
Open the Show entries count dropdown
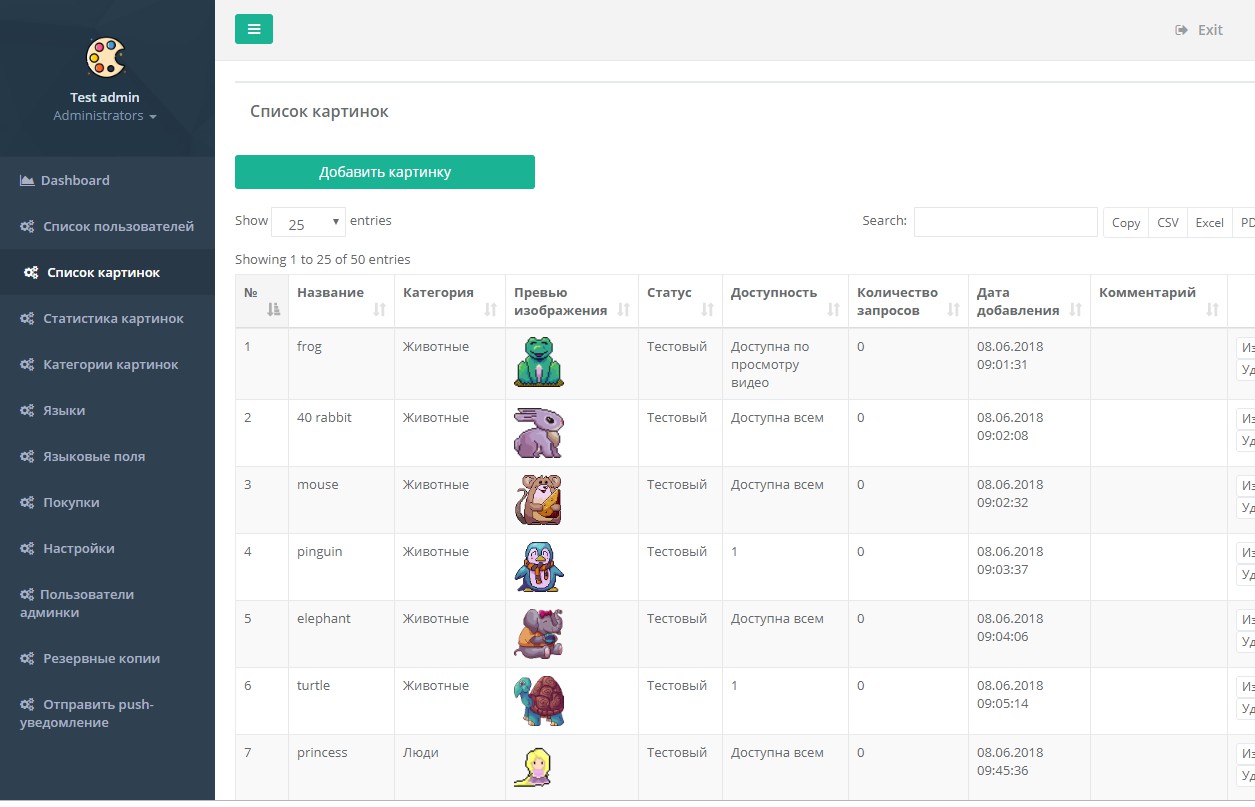(x=308, y=222)
